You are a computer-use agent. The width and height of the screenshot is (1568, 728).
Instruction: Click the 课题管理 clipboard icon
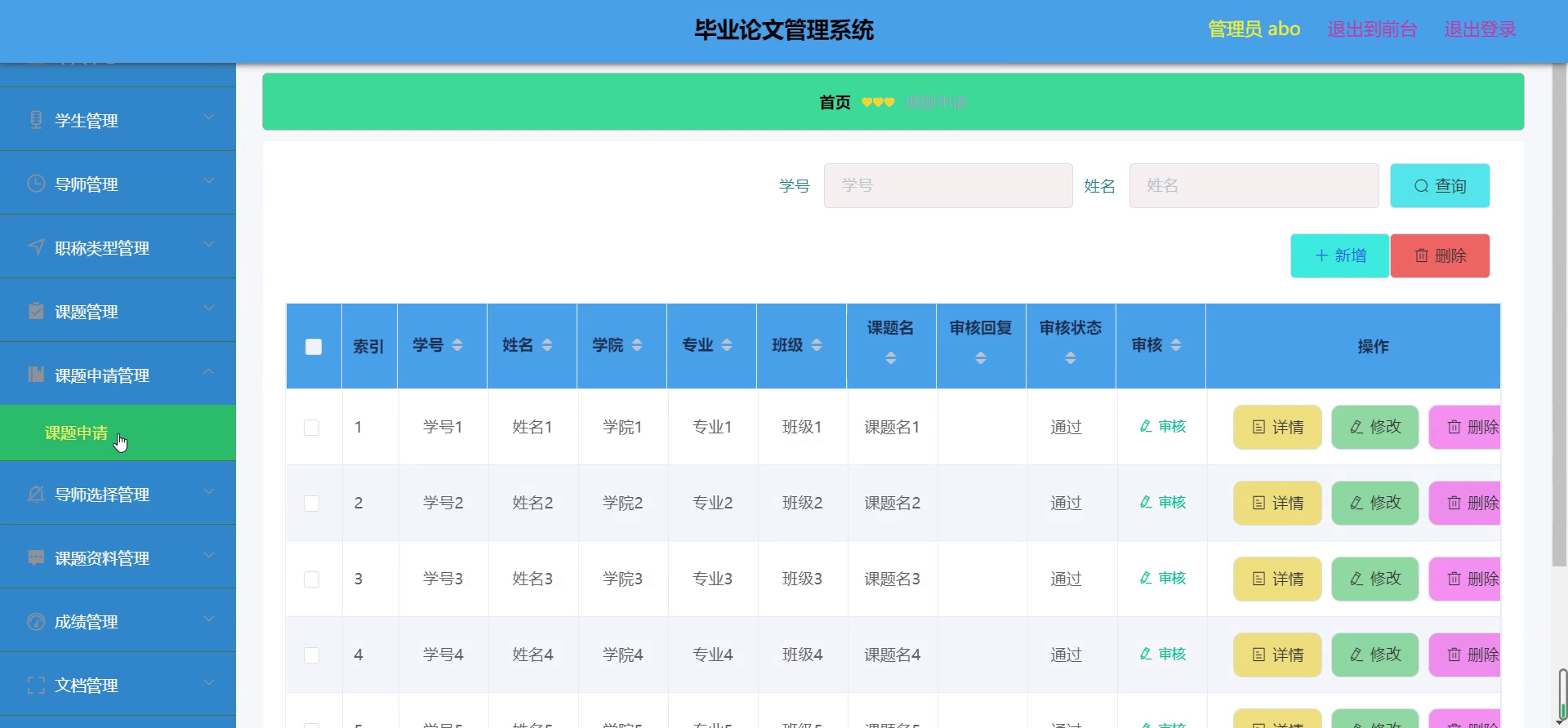point(36,311)
